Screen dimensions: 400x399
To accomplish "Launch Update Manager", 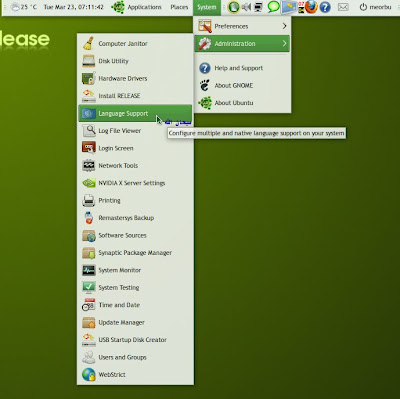I will (135, 322).
